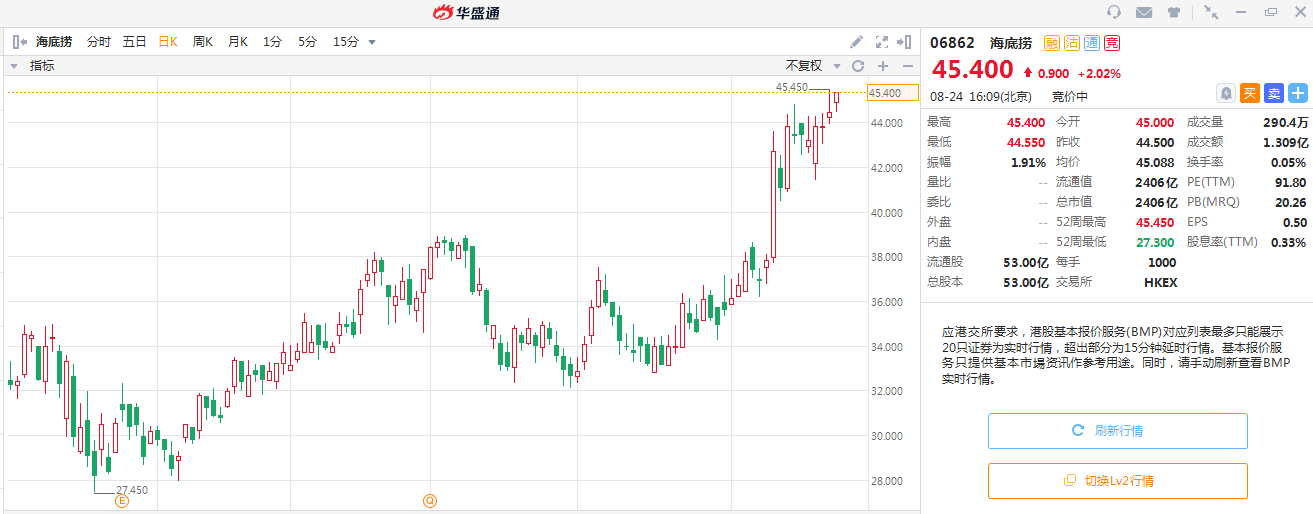Click the 切换Lv2行情 switch button
Viewport: 1313px width, 514px height.
(1118, 481)
